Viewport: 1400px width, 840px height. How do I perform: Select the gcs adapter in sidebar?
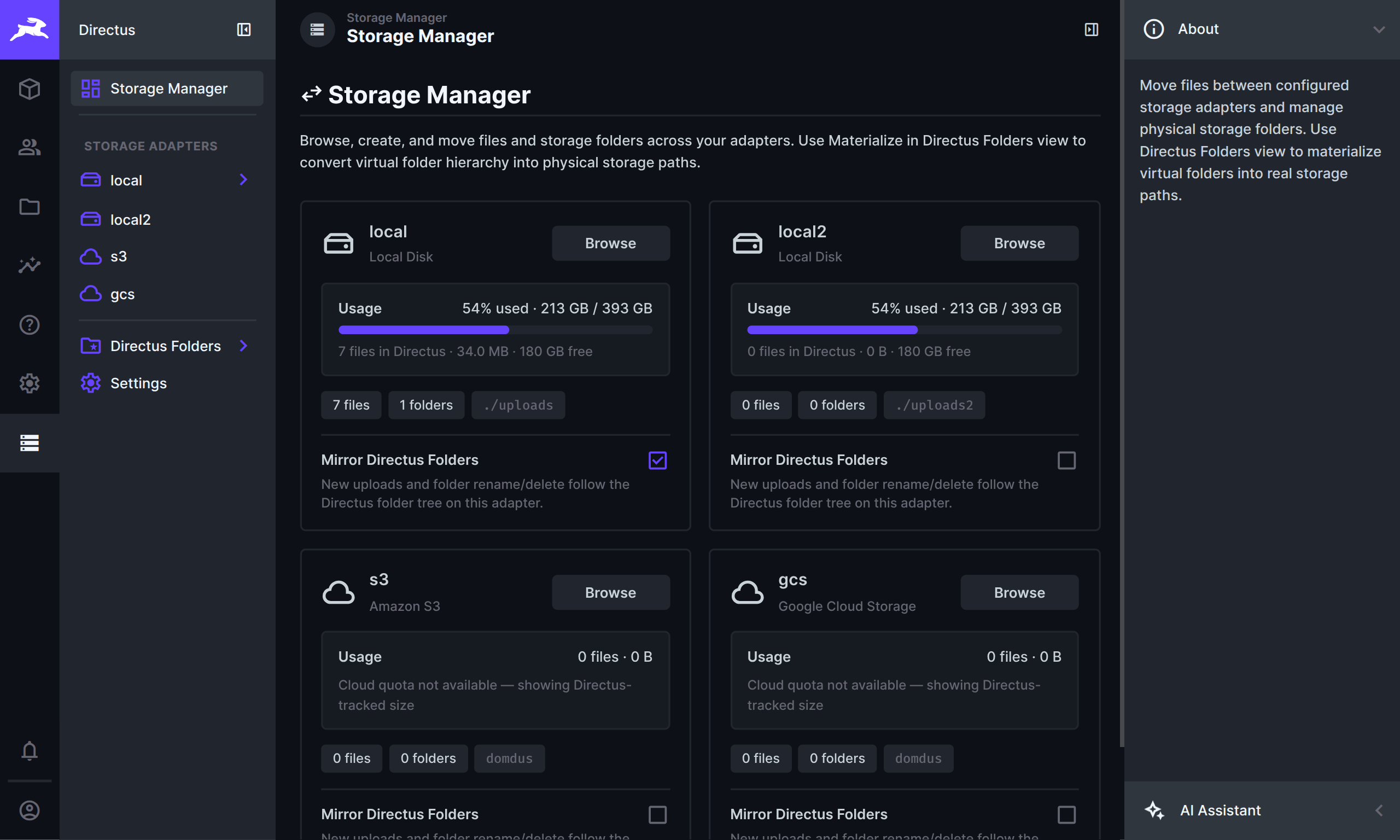pyautogui.click(x=167, y=294)
